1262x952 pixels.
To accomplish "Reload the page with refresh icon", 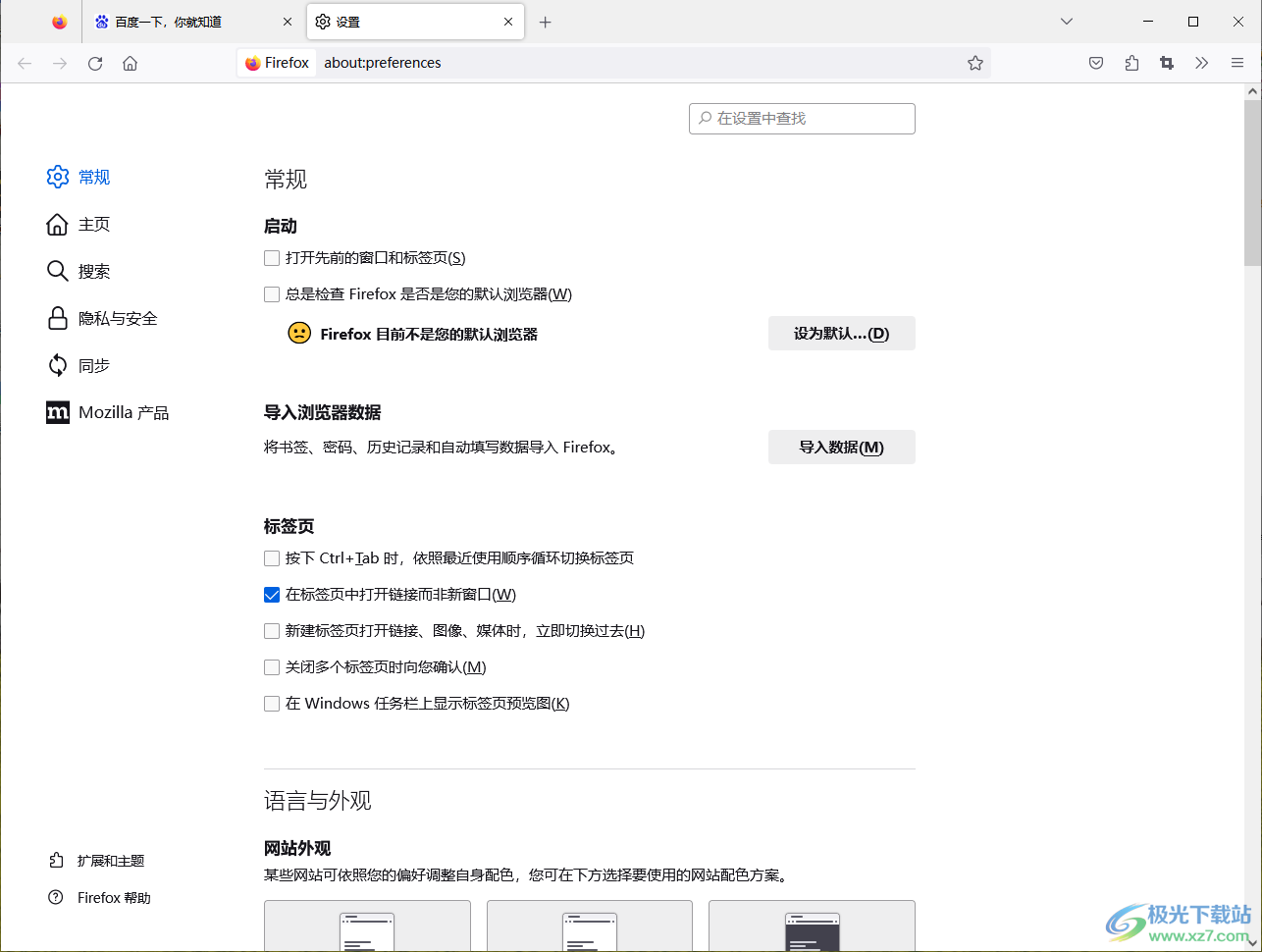I will 95,63.
